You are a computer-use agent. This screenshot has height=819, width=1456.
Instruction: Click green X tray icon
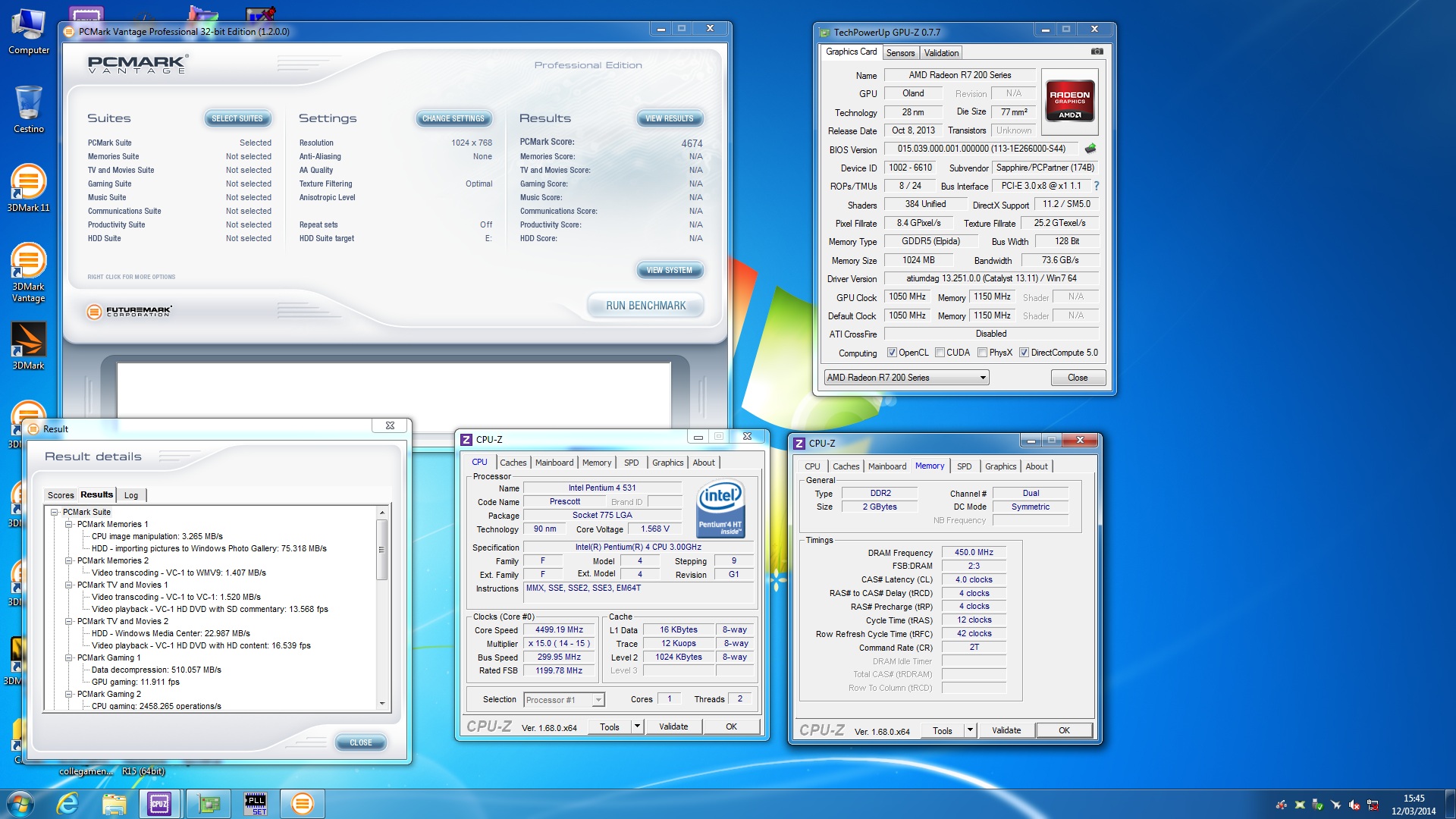point(1299,805)
